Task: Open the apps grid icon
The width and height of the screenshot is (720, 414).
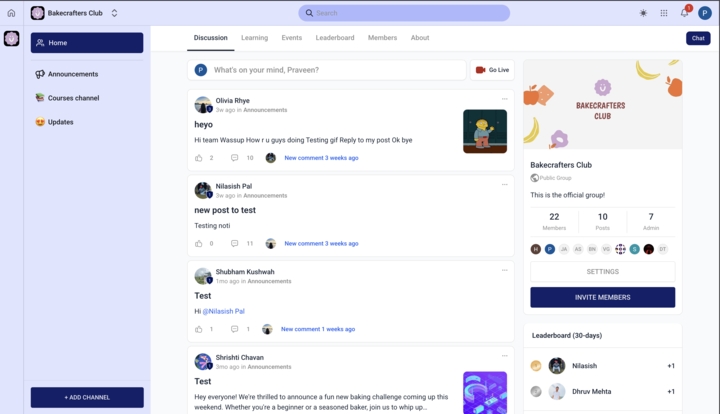Action: click(664, 13)
